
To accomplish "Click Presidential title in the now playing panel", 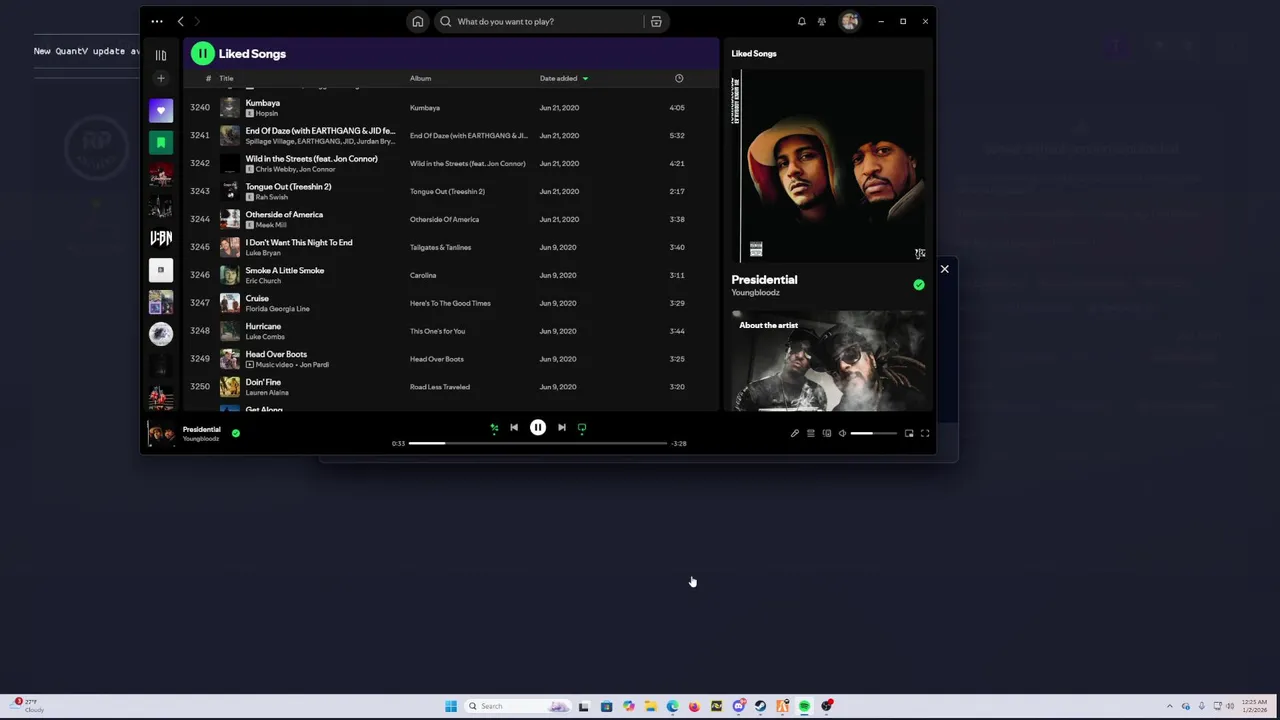I will coord(764,280).
